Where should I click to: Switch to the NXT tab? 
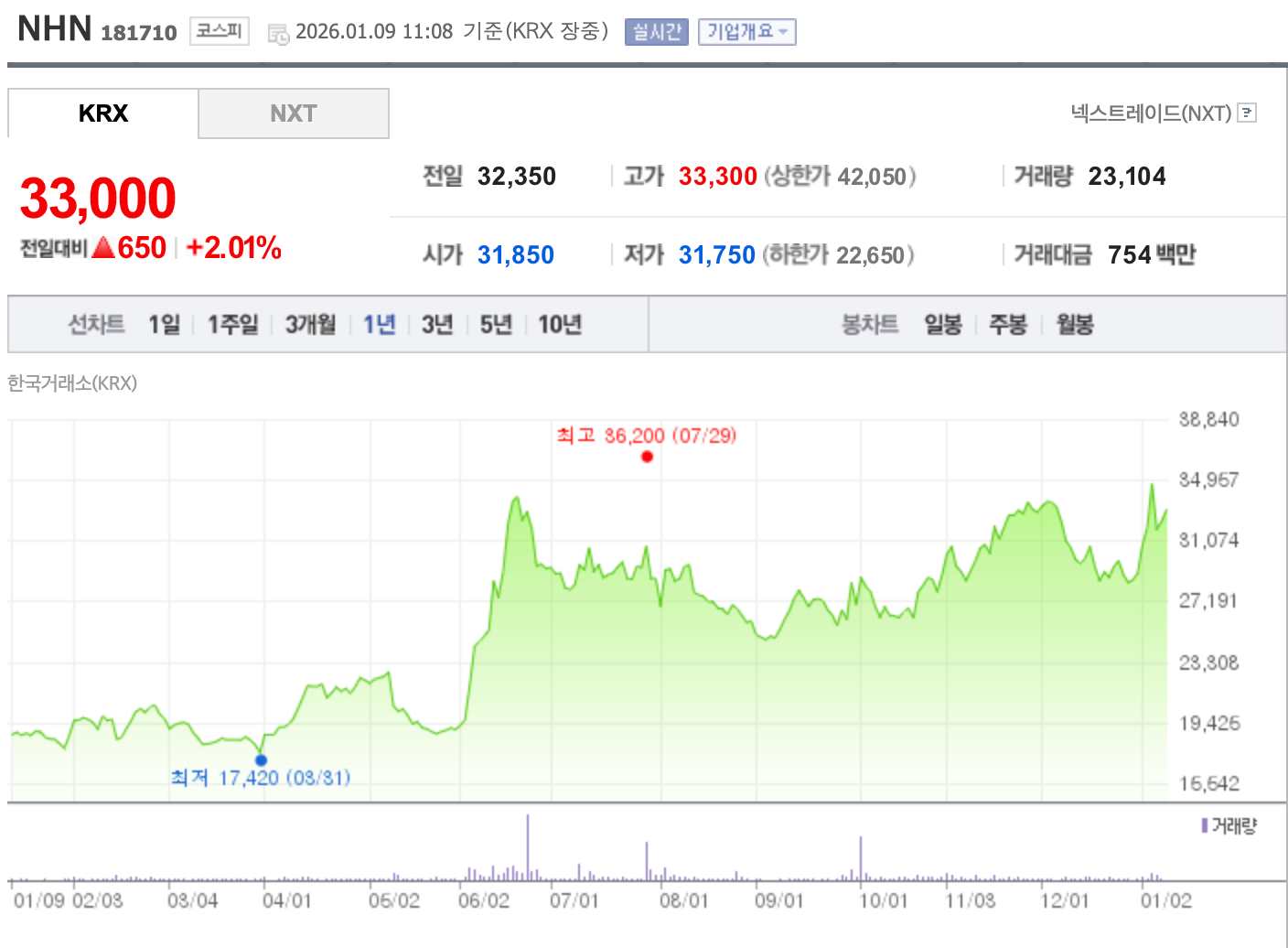pos(294,113)
